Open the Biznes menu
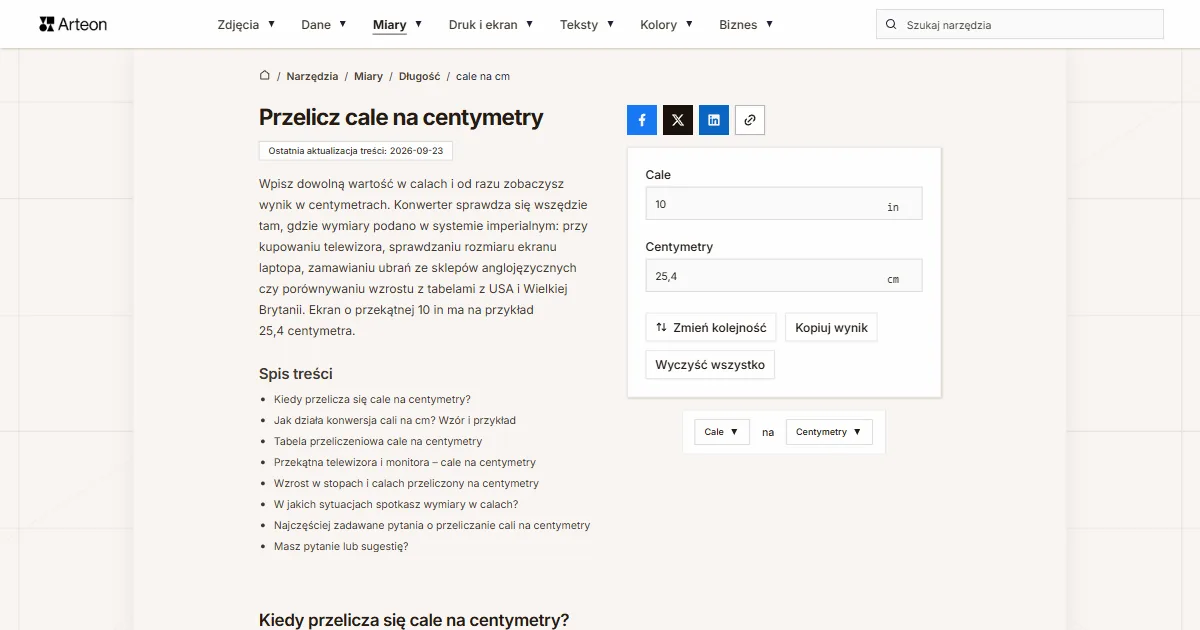The image size is (1200, 630). click(x=746, y=24)
